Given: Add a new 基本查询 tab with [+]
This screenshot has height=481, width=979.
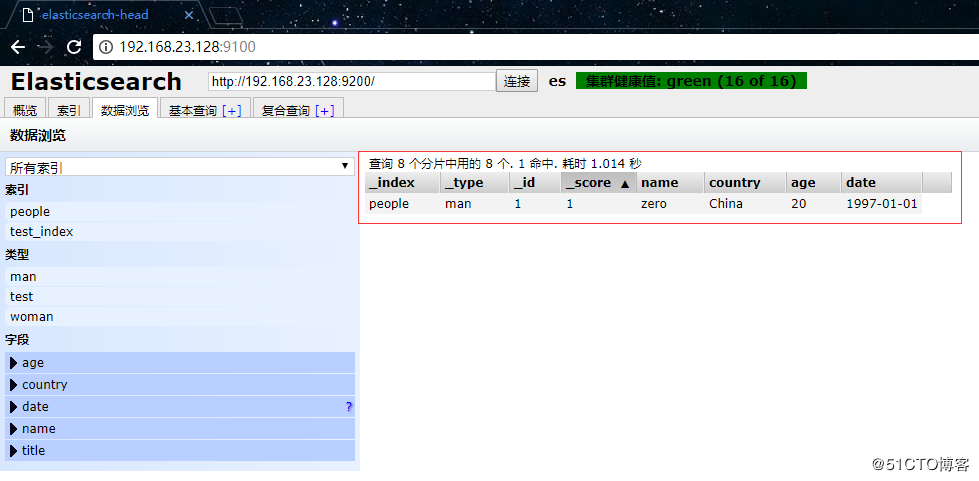Looking at the screenshot, I should click(232, 111).
